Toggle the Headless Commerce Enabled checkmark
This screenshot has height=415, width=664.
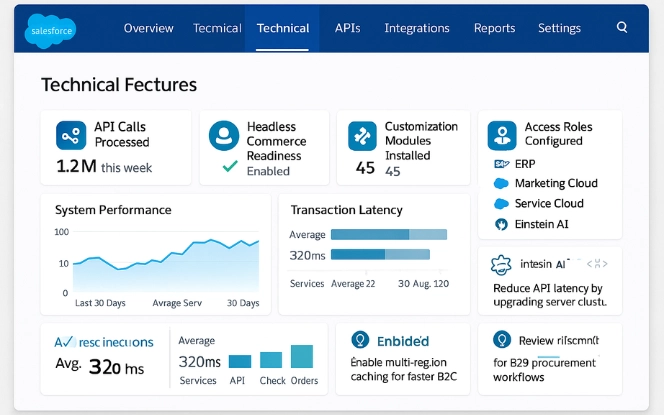pyautogui.click(x=230, y=170)
